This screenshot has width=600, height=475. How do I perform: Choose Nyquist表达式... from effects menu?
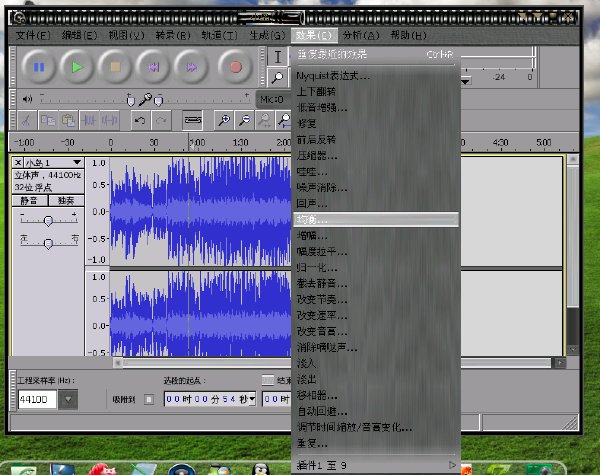376,76
